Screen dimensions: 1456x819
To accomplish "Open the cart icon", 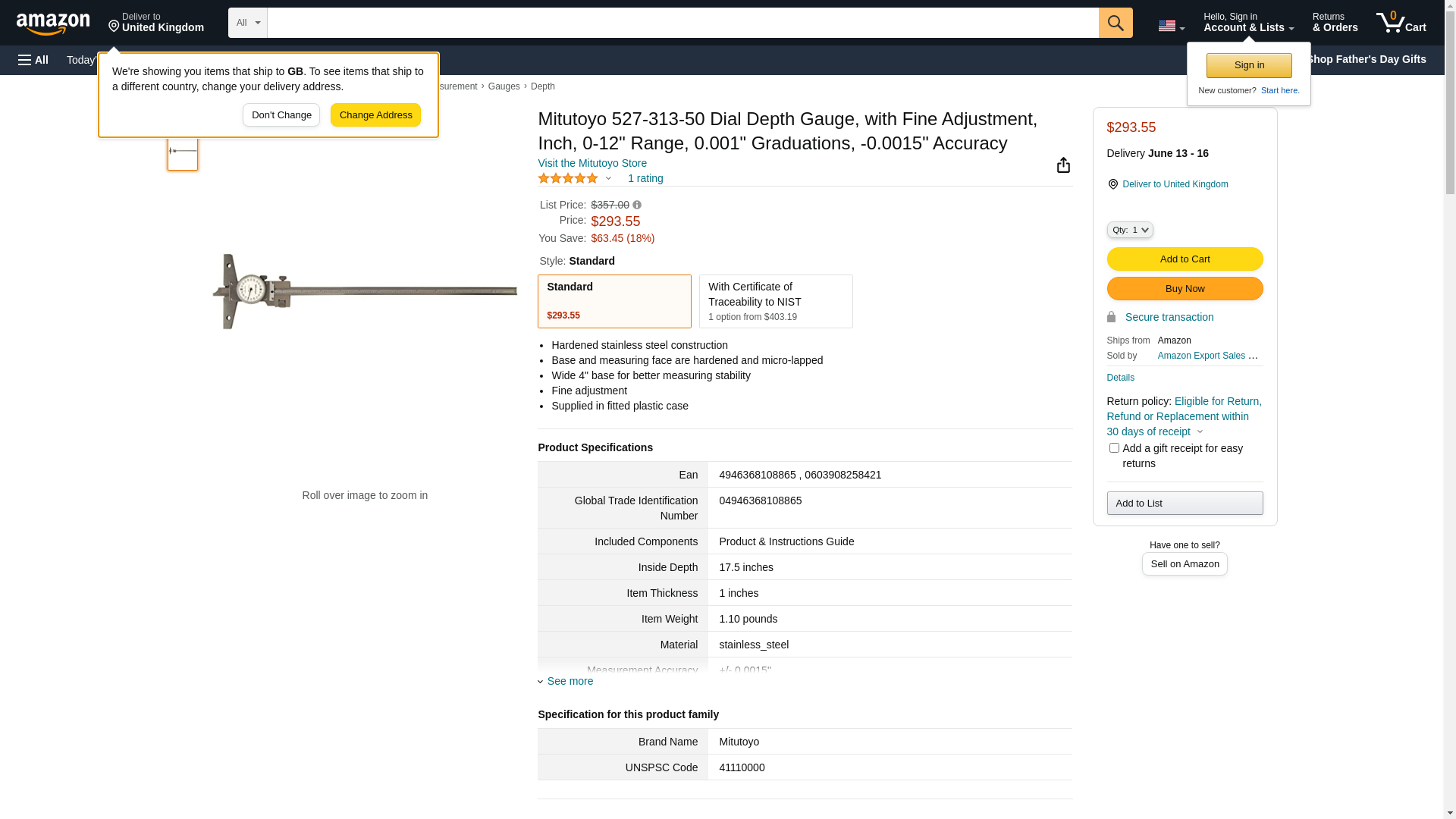I will [1401, 23].
